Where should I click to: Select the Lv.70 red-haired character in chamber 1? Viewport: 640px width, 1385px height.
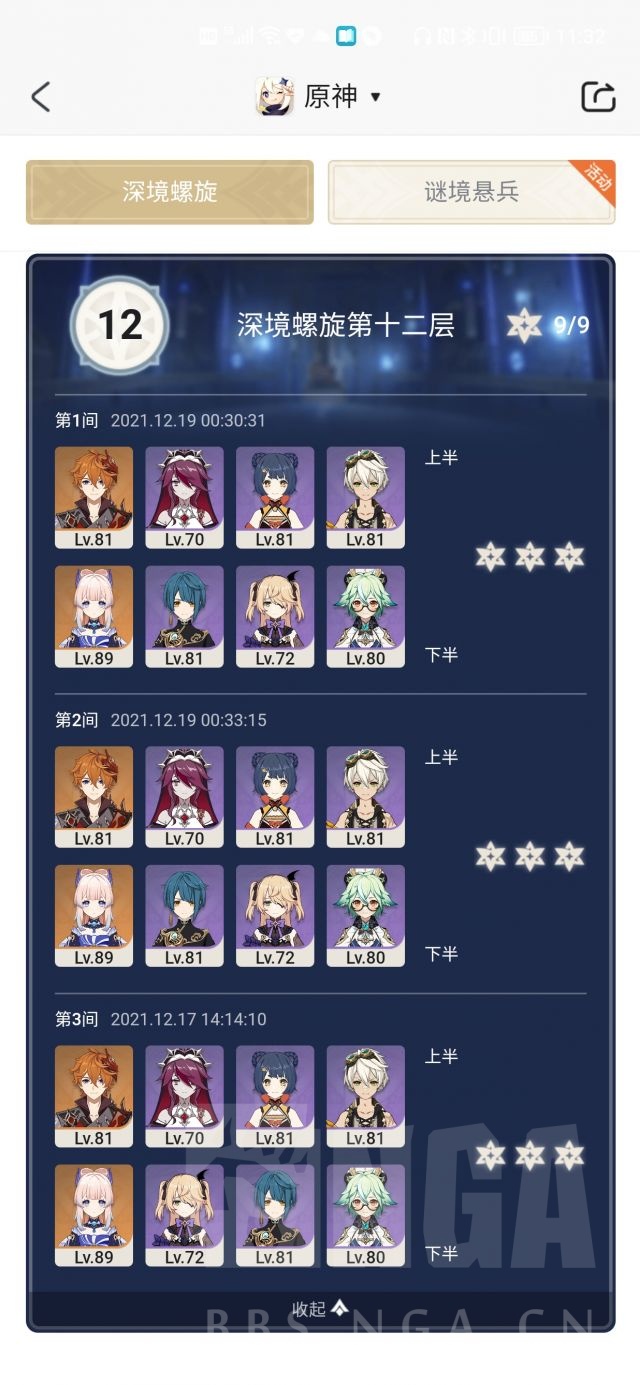tap(184, 498)
